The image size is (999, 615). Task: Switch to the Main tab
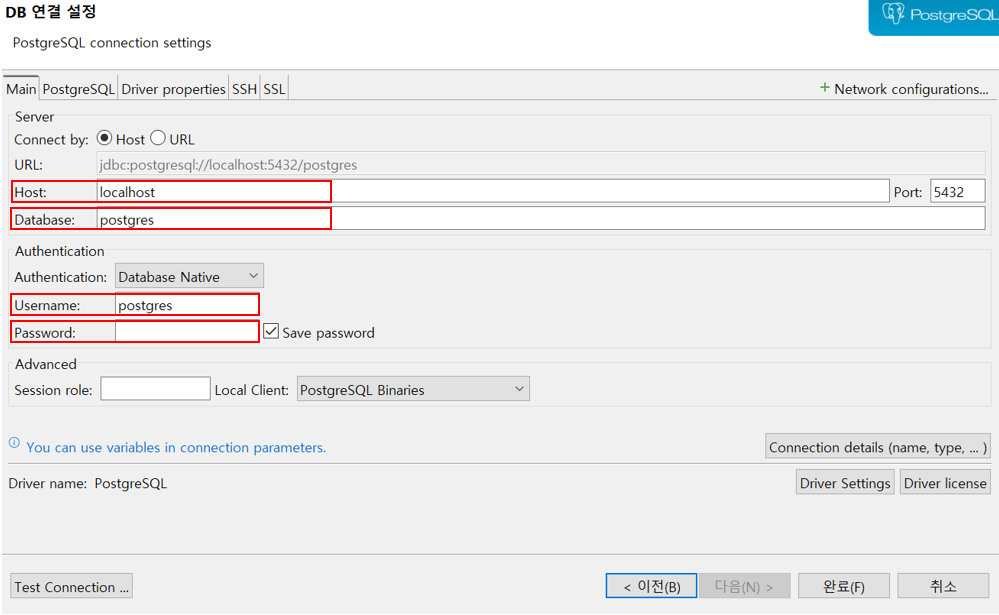click(21, 89)
